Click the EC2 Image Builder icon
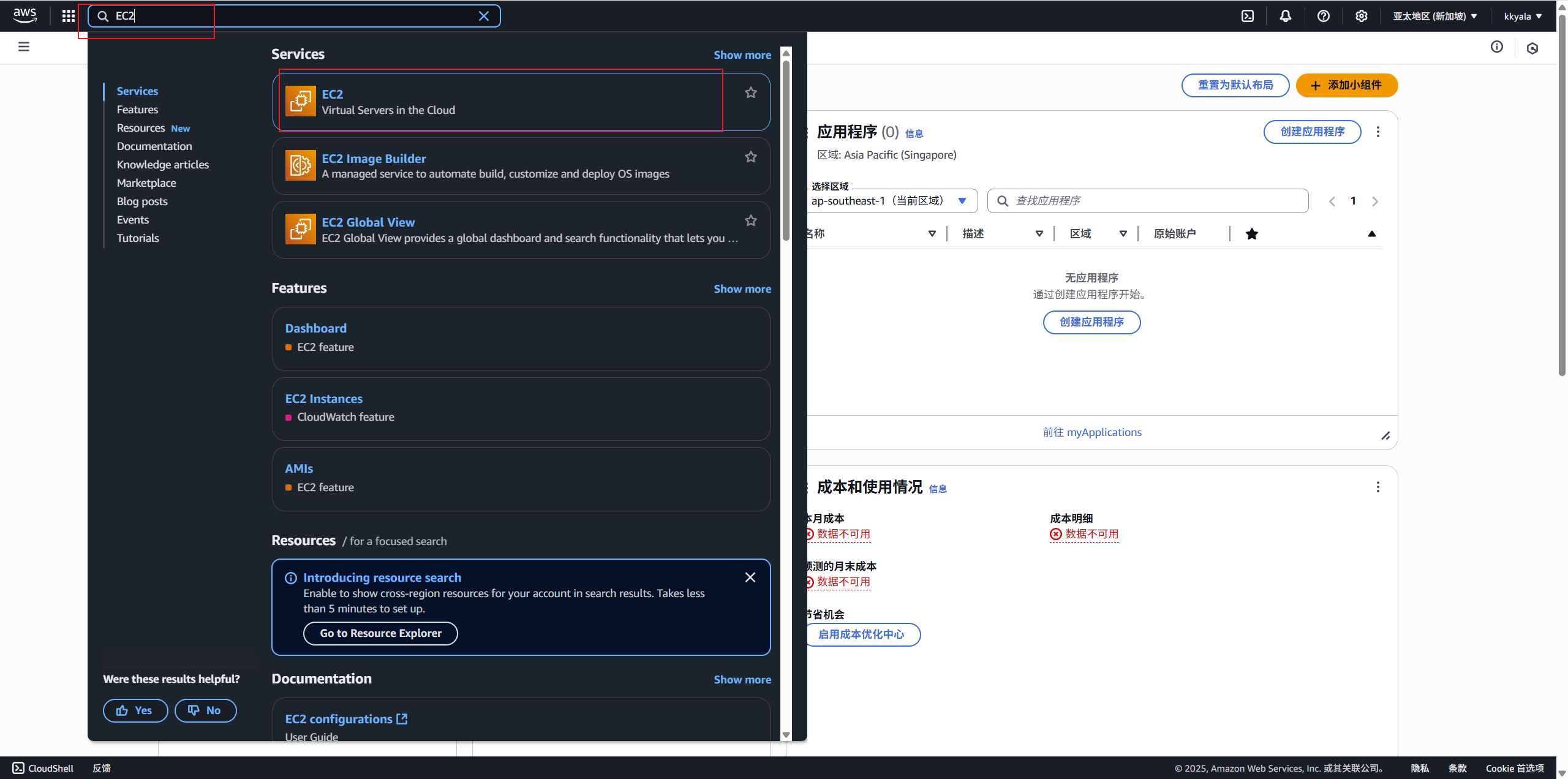The height and width of the screenshot is (779, 1568). tap(301, 165)
